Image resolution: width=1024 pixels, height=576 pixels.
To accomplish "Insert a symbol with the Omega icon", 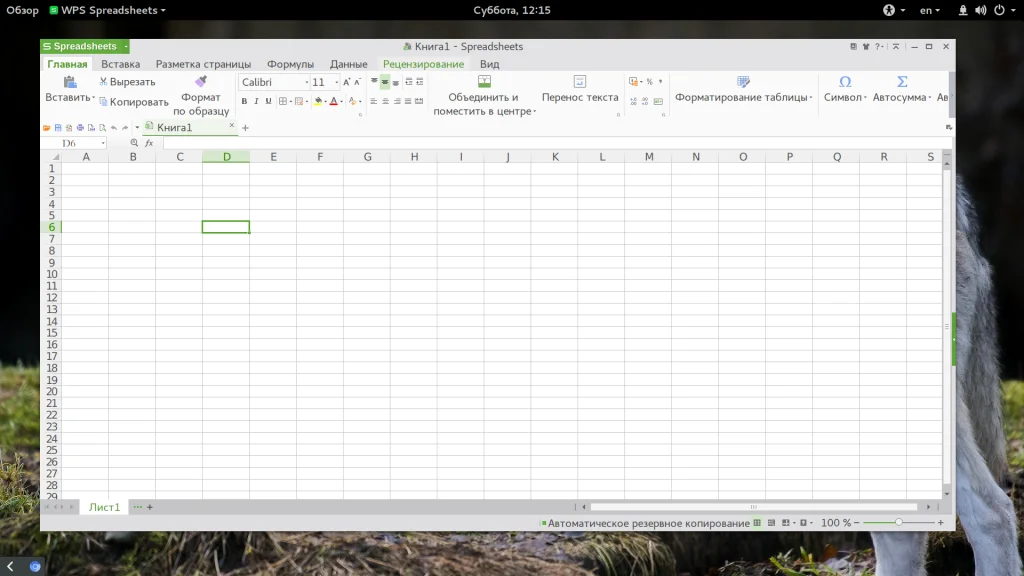I will tap(845, 82).
